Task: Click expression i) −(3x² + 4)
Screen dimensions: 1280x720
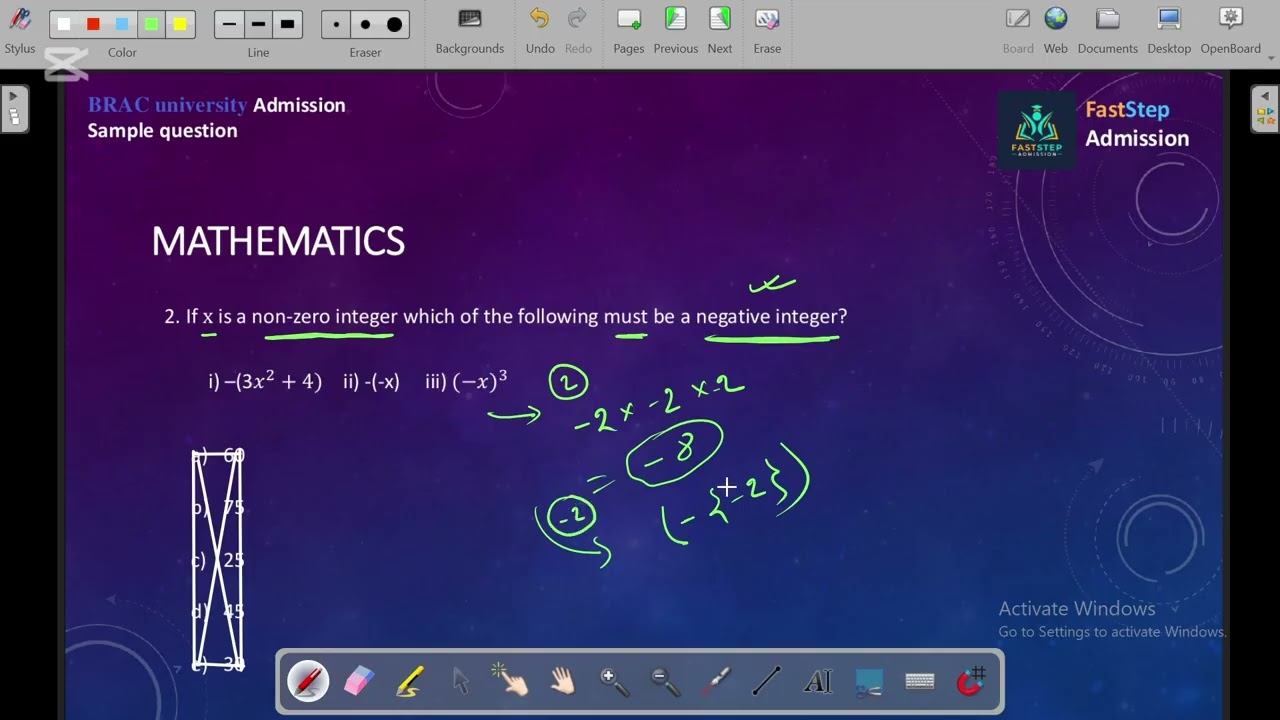Action: coord(265,381)
